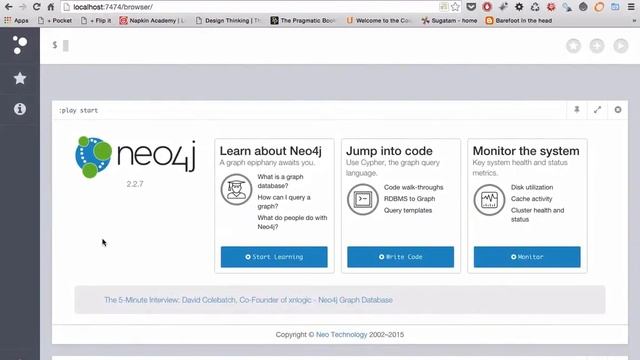The image size is (640, 360).
Task: Click the terminal code icon
Action: pyautogui.click(x=363, y=200)
